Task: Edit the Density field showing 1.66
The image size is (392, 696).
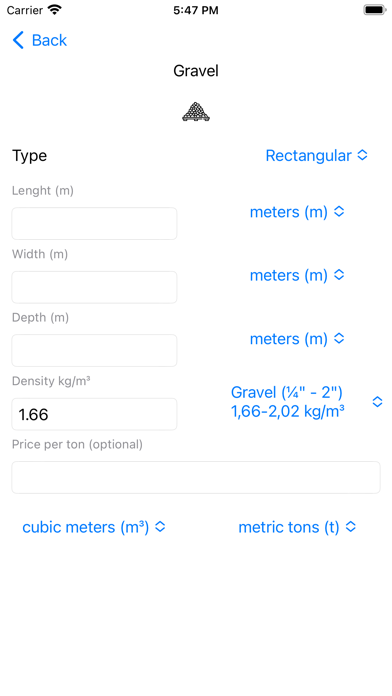Action: [x=94, y=414]
